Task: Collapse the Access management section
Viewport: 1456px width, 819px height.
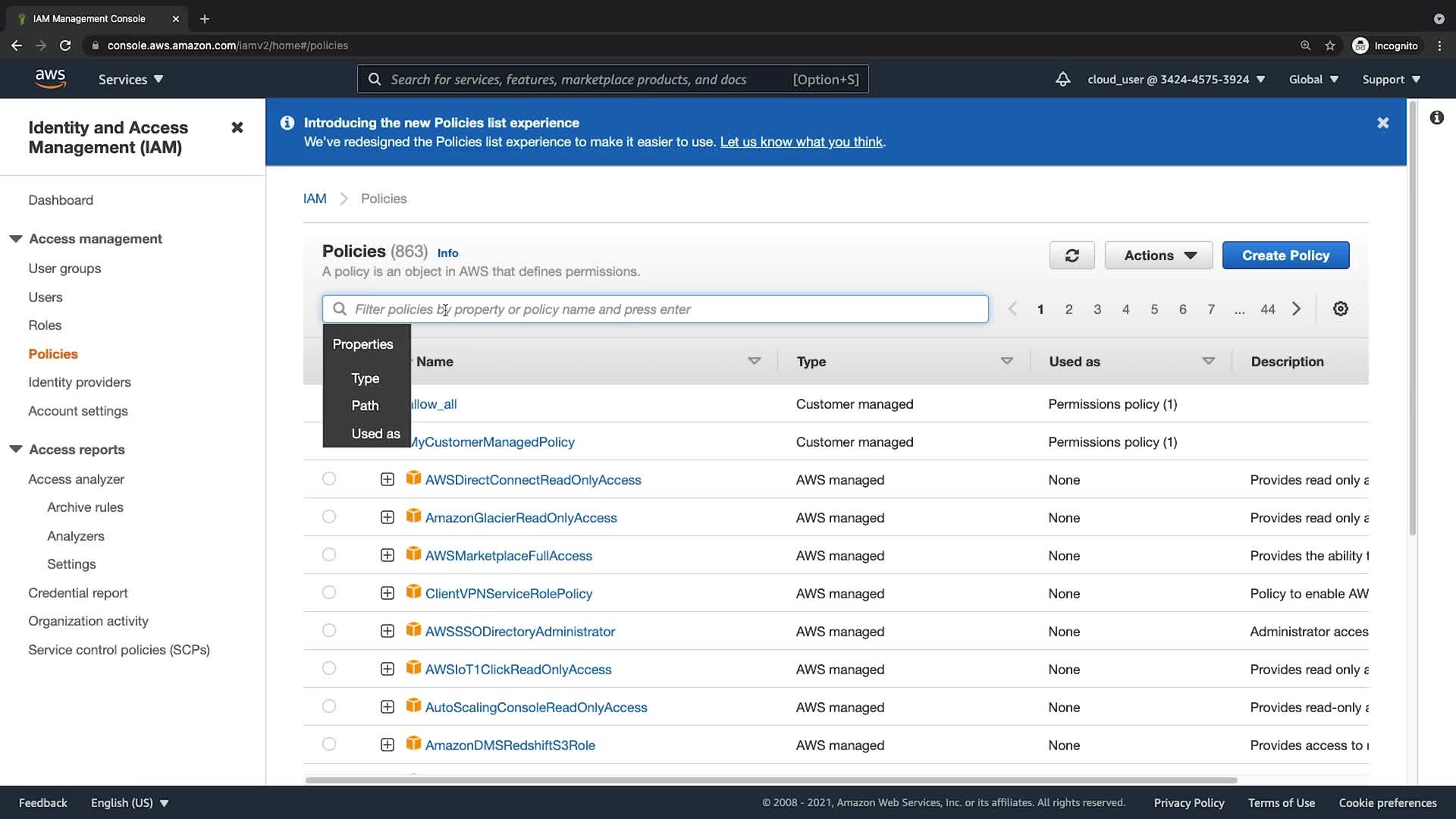Action: (x=16, y=239)
